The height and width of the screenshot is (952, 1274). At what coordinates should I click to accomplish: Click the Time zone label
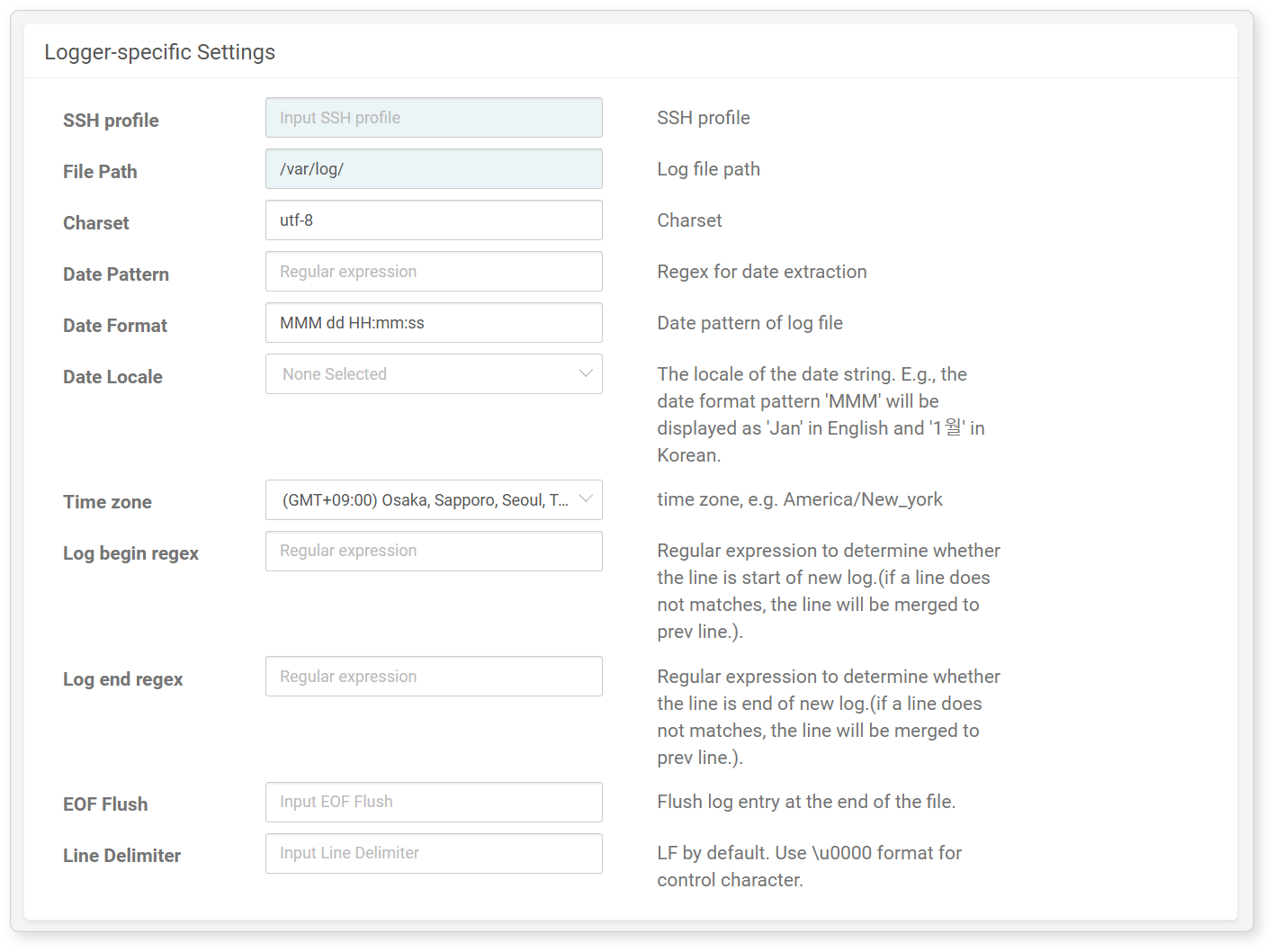point(107,502)
